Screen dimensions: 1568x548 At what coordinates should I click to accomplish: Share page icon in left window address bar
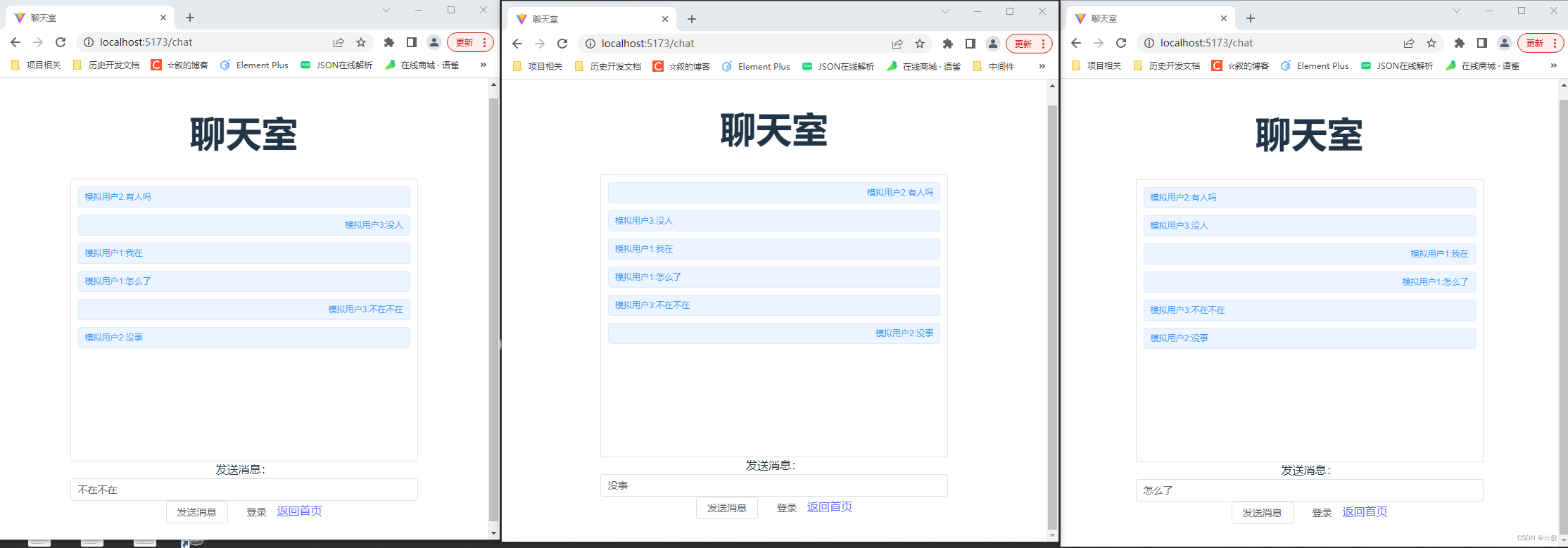[x=339, y=42]
